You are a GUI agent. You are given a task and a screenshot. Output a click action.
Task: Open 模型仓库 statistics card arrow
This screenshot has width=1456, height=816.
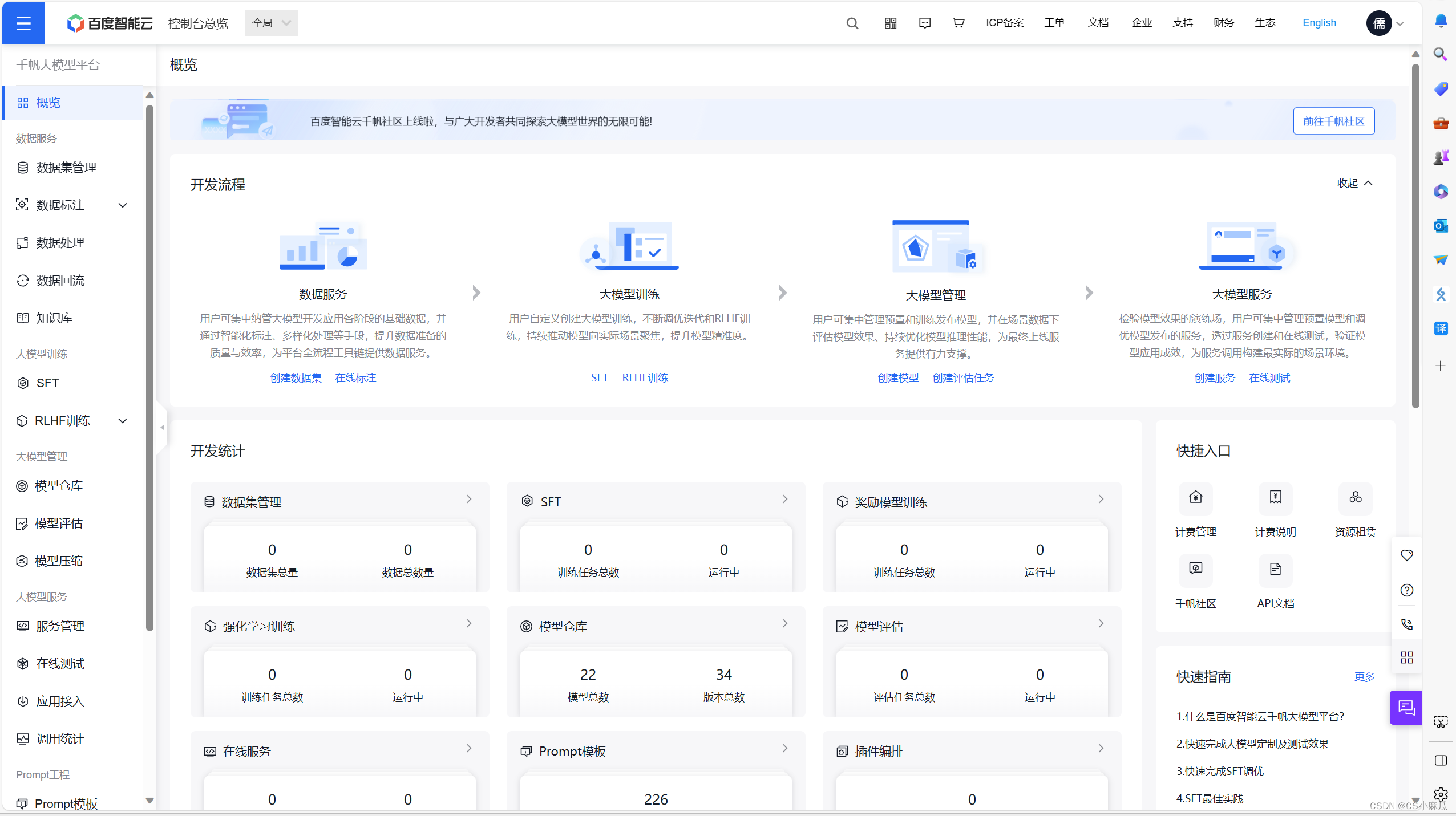coord(785,623)
